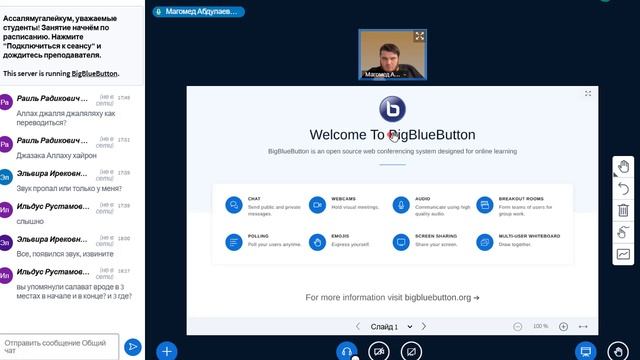
Task: Click the Chat feature icon on slide
Action: 234,205
